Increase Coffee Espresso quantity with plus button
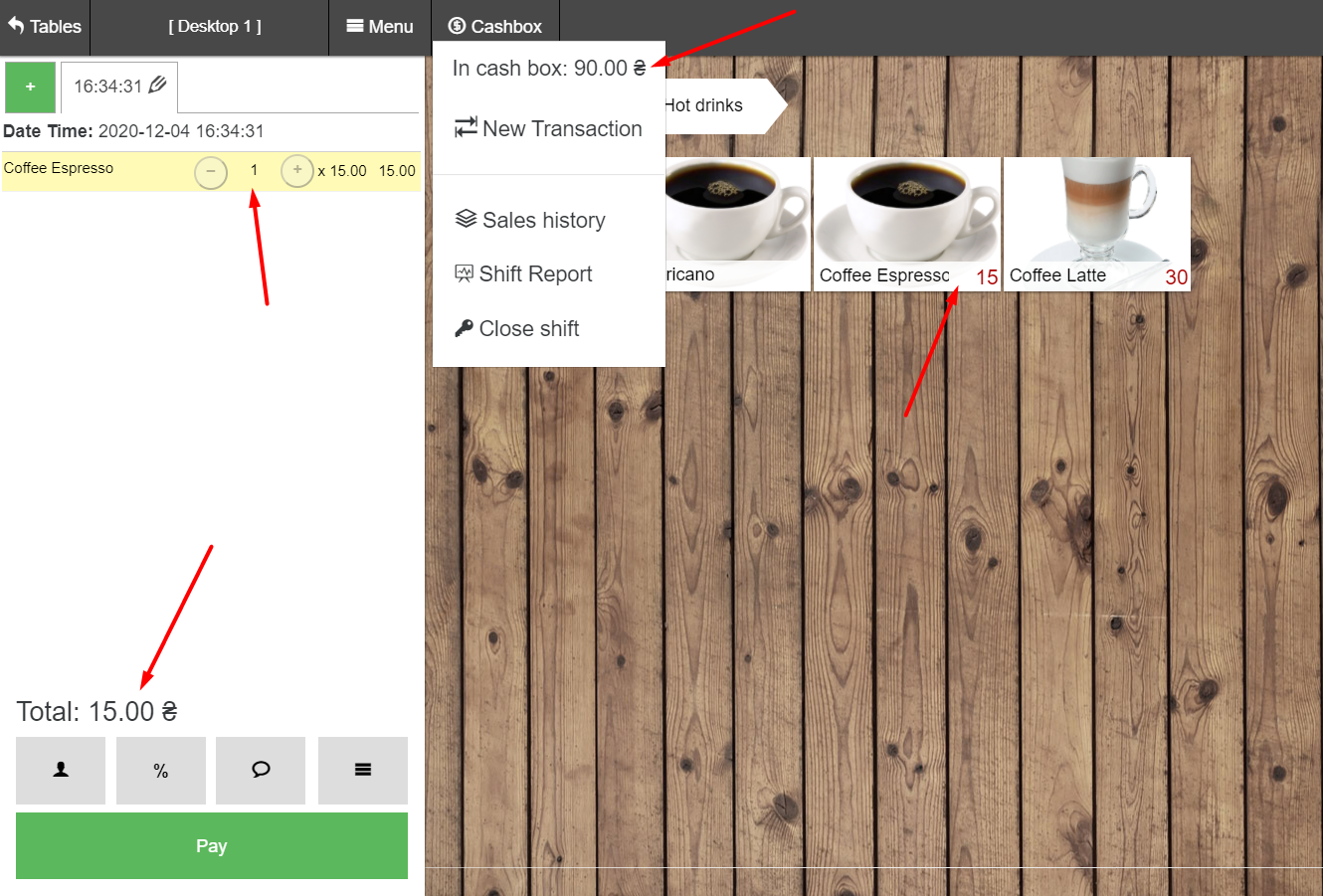1323x896 pixels. click(296, 171)
